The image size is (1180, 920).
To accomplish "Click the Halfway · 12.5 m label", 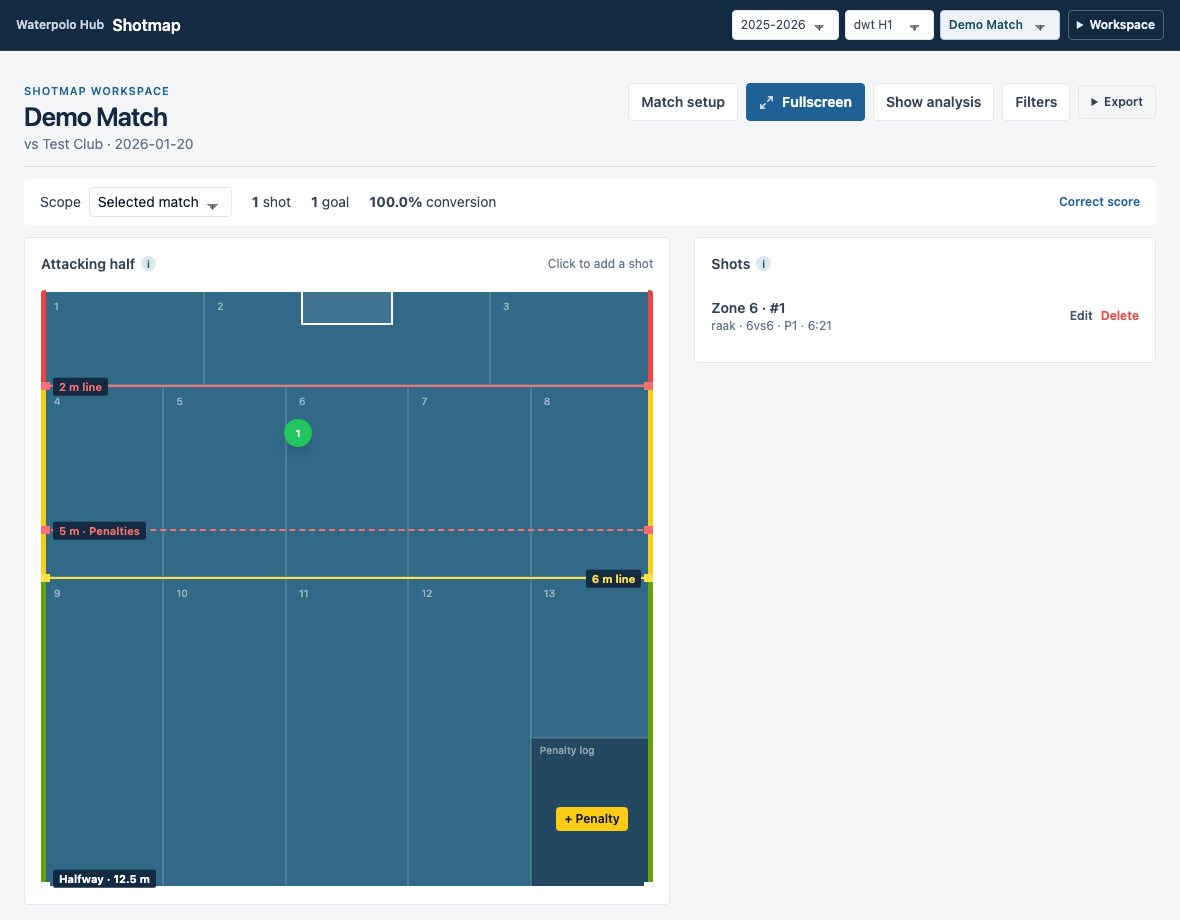I will pos(105,879).
